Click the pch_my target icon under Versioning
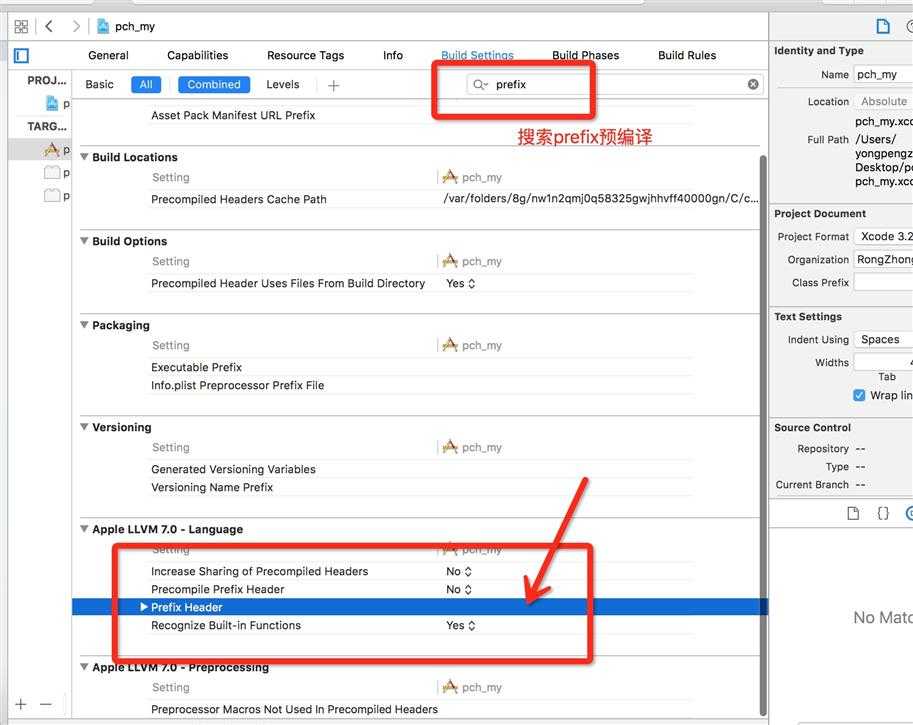 point(450,447)
